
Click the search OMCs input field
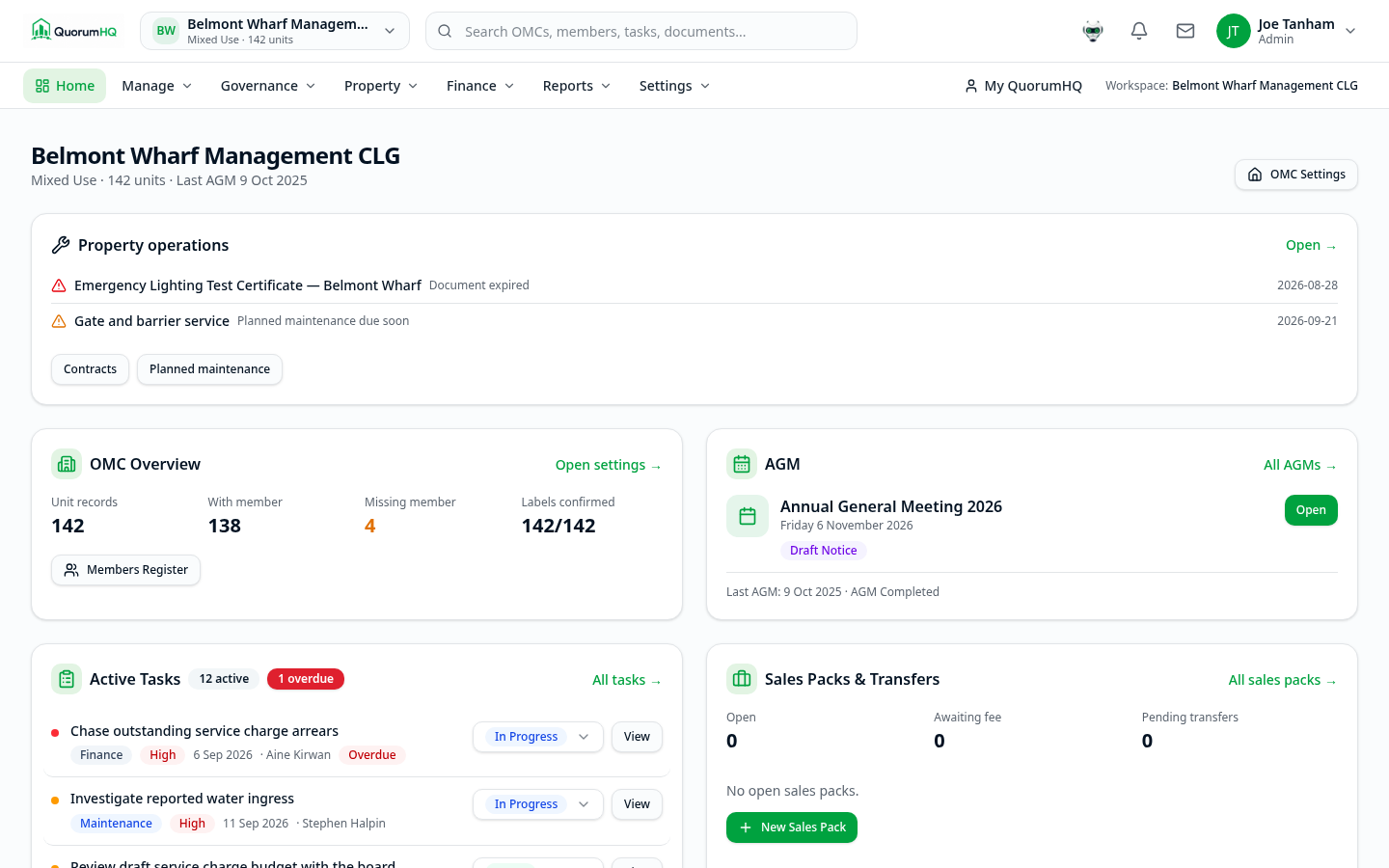(x=641, y=31)
